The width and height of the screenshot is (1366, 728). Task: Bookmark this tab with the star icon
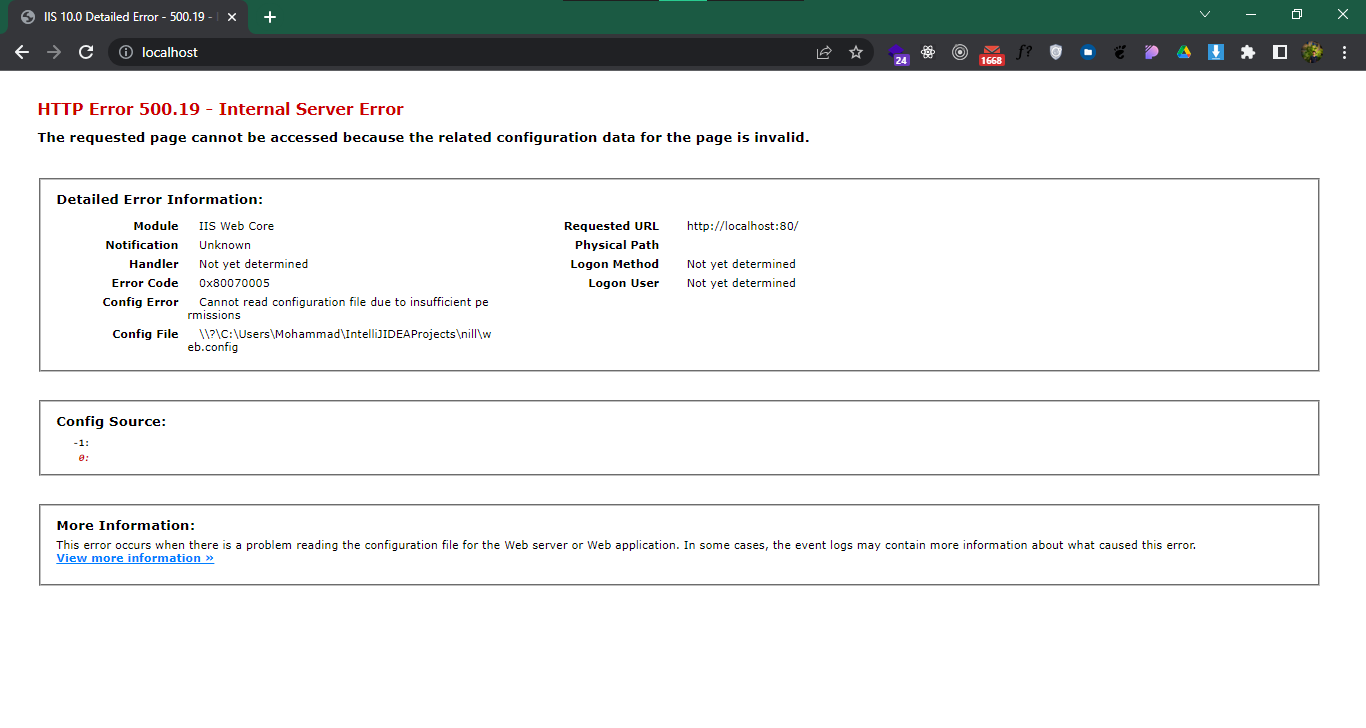(856, 52)
